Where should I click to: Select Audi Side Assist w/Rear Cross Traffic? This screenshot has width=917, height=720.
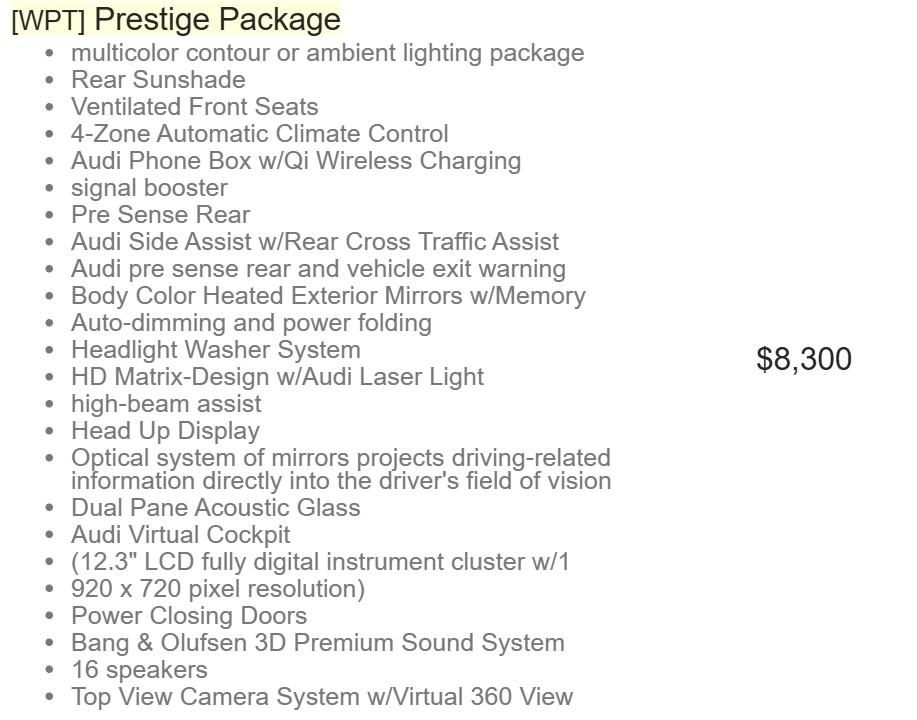(315, 242)
